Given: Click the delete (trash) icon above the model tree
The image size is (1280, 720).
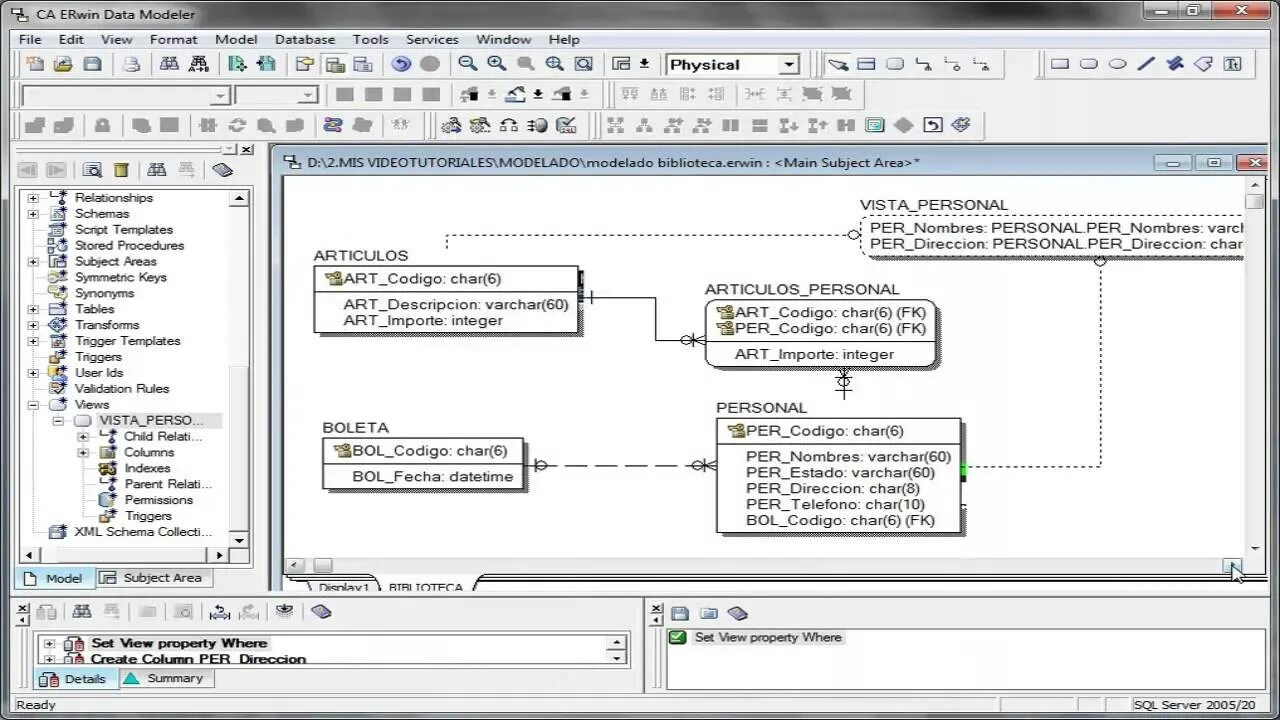Looking at the screenshot, I should point(121,170).
